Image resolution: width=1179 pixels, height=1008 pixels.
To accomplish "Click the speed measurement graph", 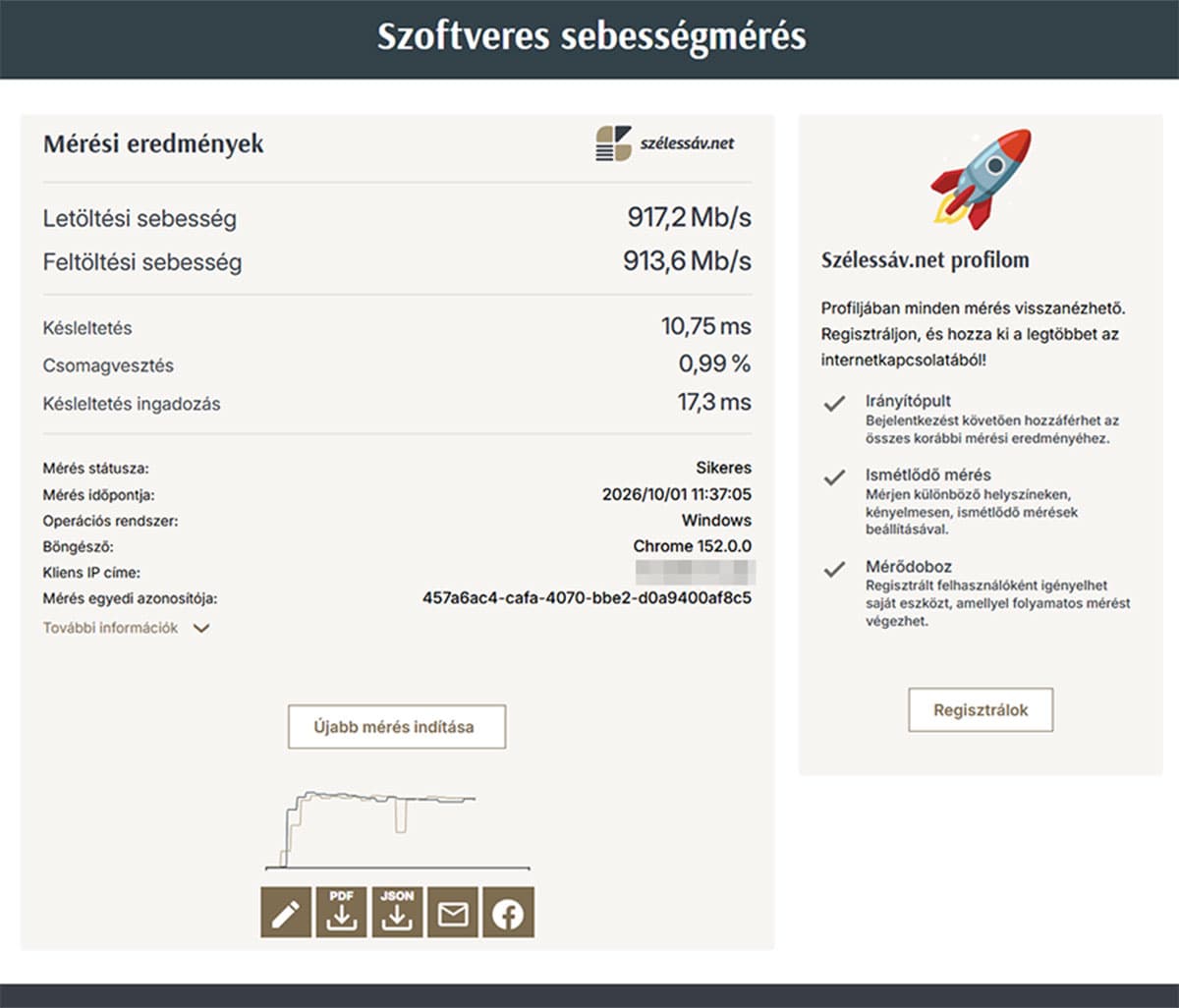I will [397, 828].
